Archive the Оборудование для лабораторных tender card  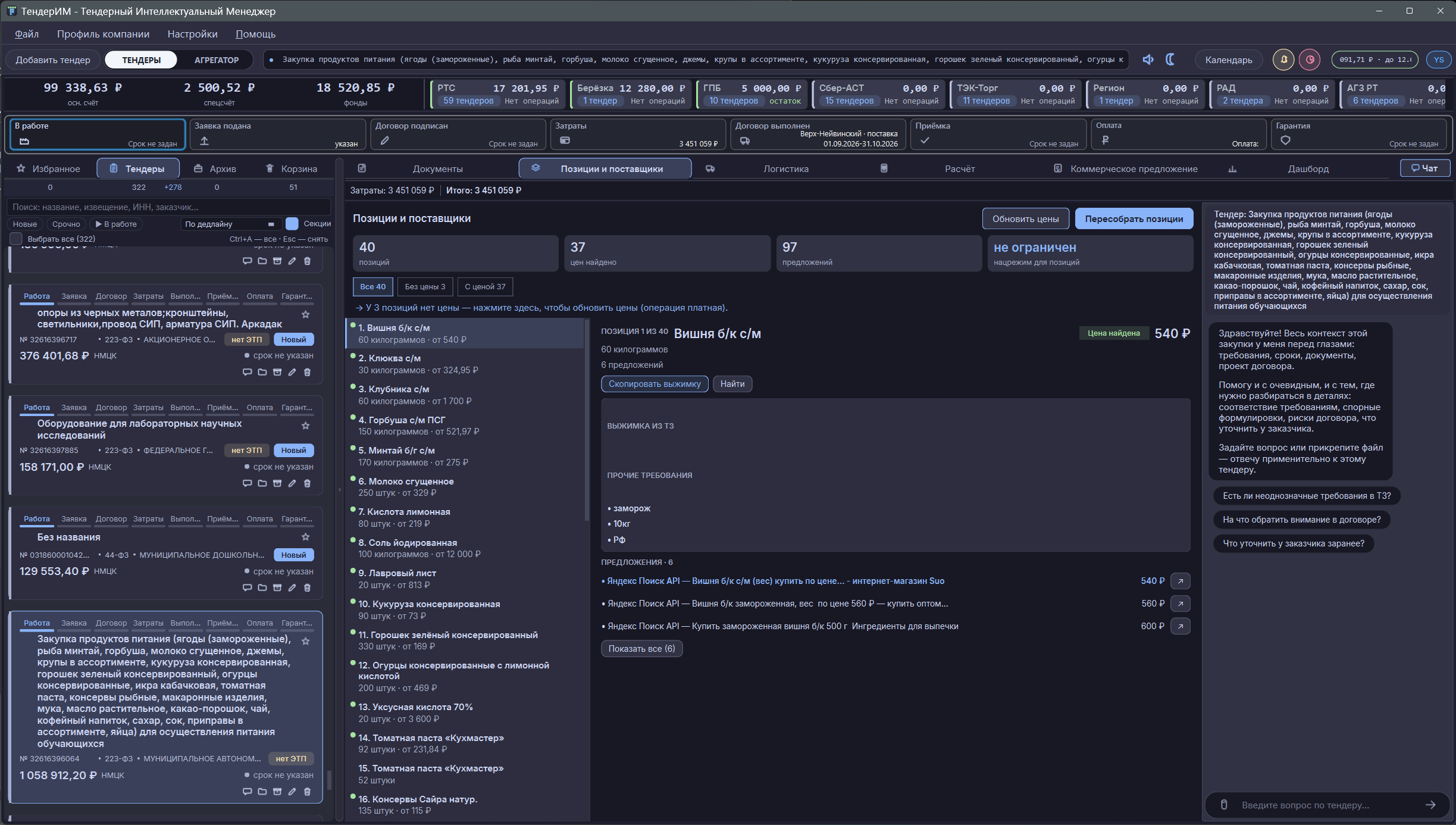277,483
